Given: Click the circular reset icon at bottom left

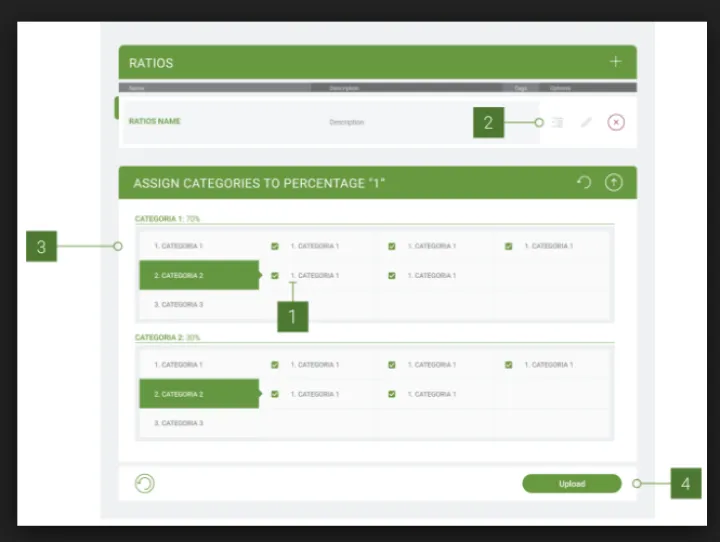Looking at the screenshot, I should (145, 484).
